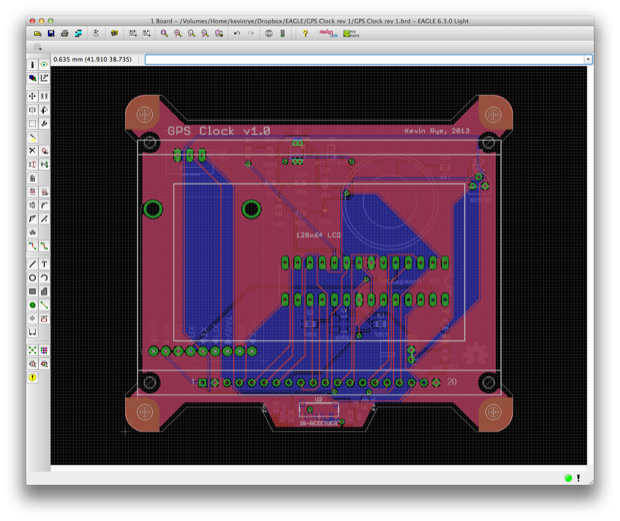Click the Go traffic light icon
This screenshot has width=620, height=521.
point(282,34)
